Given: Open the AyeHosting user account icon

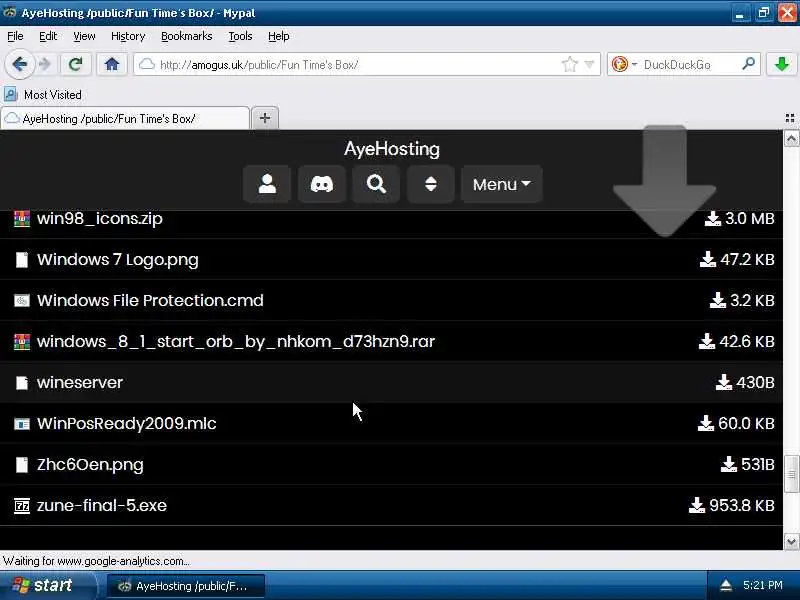Looking at the screenshot, I should click(x=267, y=184).
